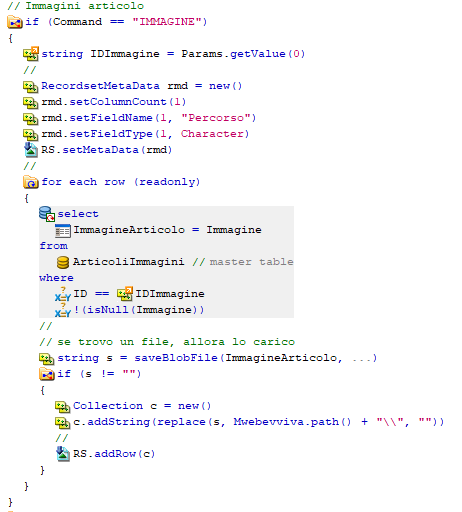Click the string literal "IMMAGINE"
Viewport: 462px width, 512px height.
[x=167, y=22]
